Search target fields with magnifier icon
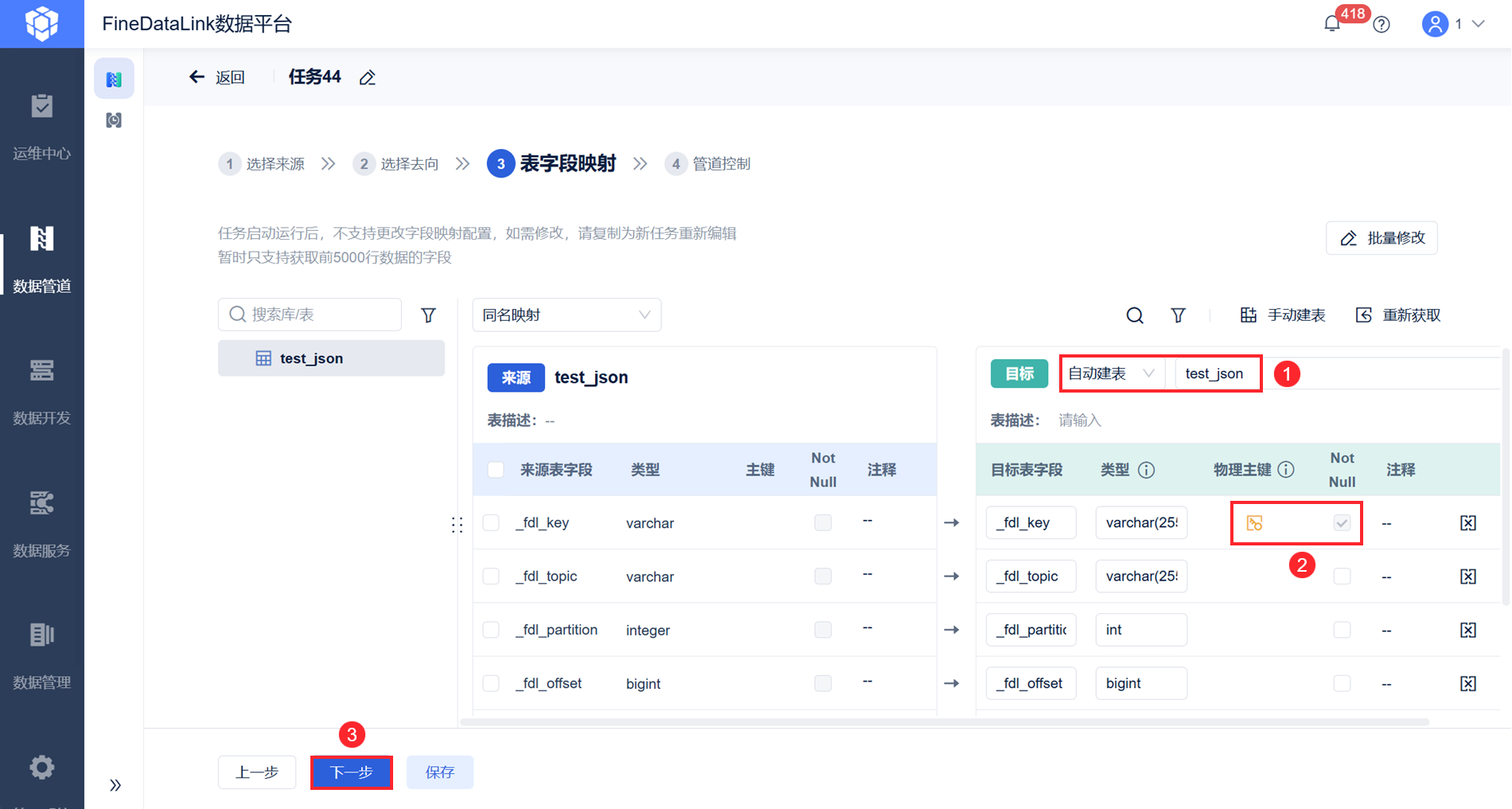 click(1135, 315)
